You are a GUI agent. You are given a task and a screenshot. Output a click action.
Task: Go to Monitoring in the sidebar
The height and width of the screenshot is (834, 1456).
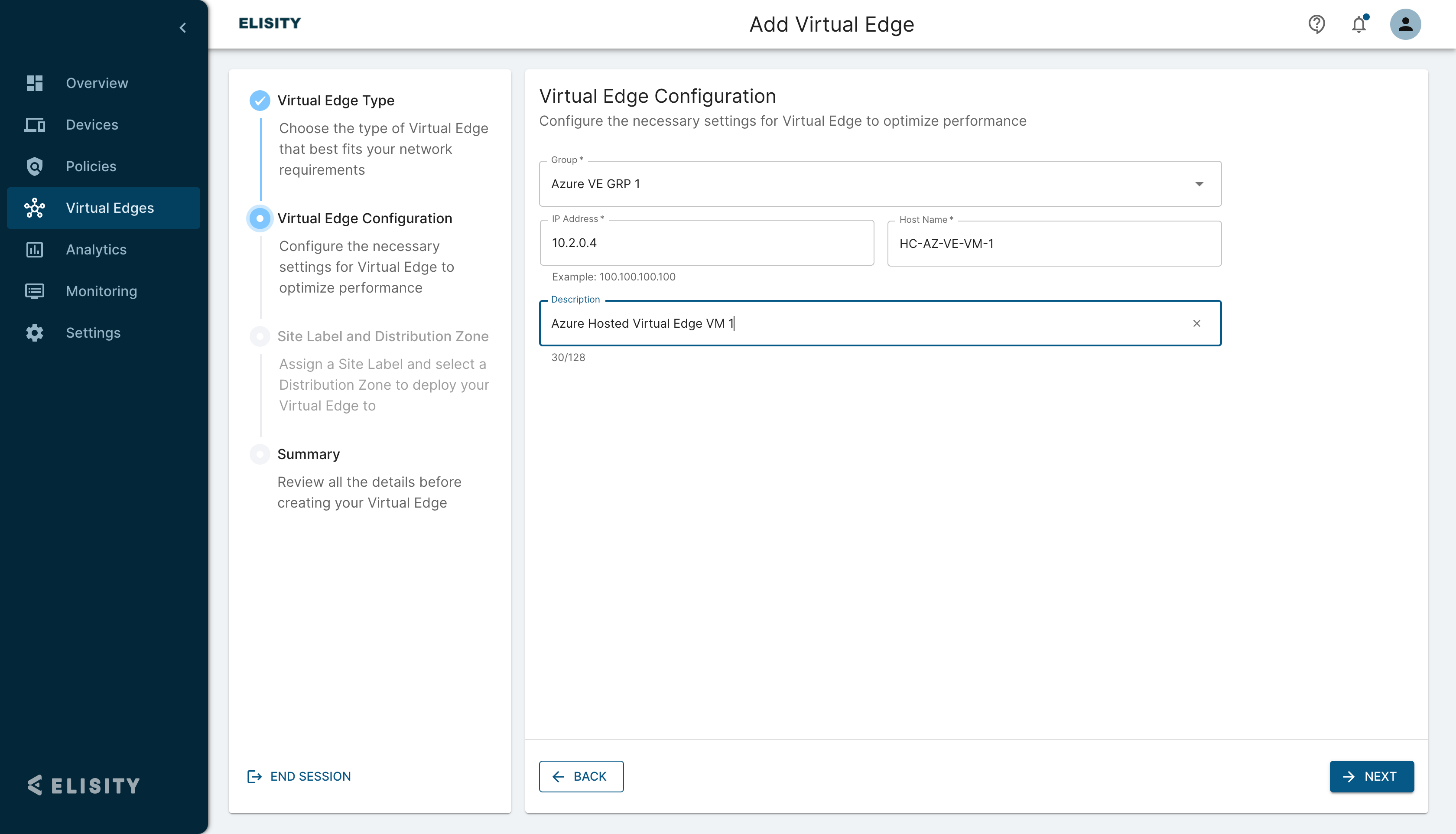pyautogui.click(x=101, y=291)
